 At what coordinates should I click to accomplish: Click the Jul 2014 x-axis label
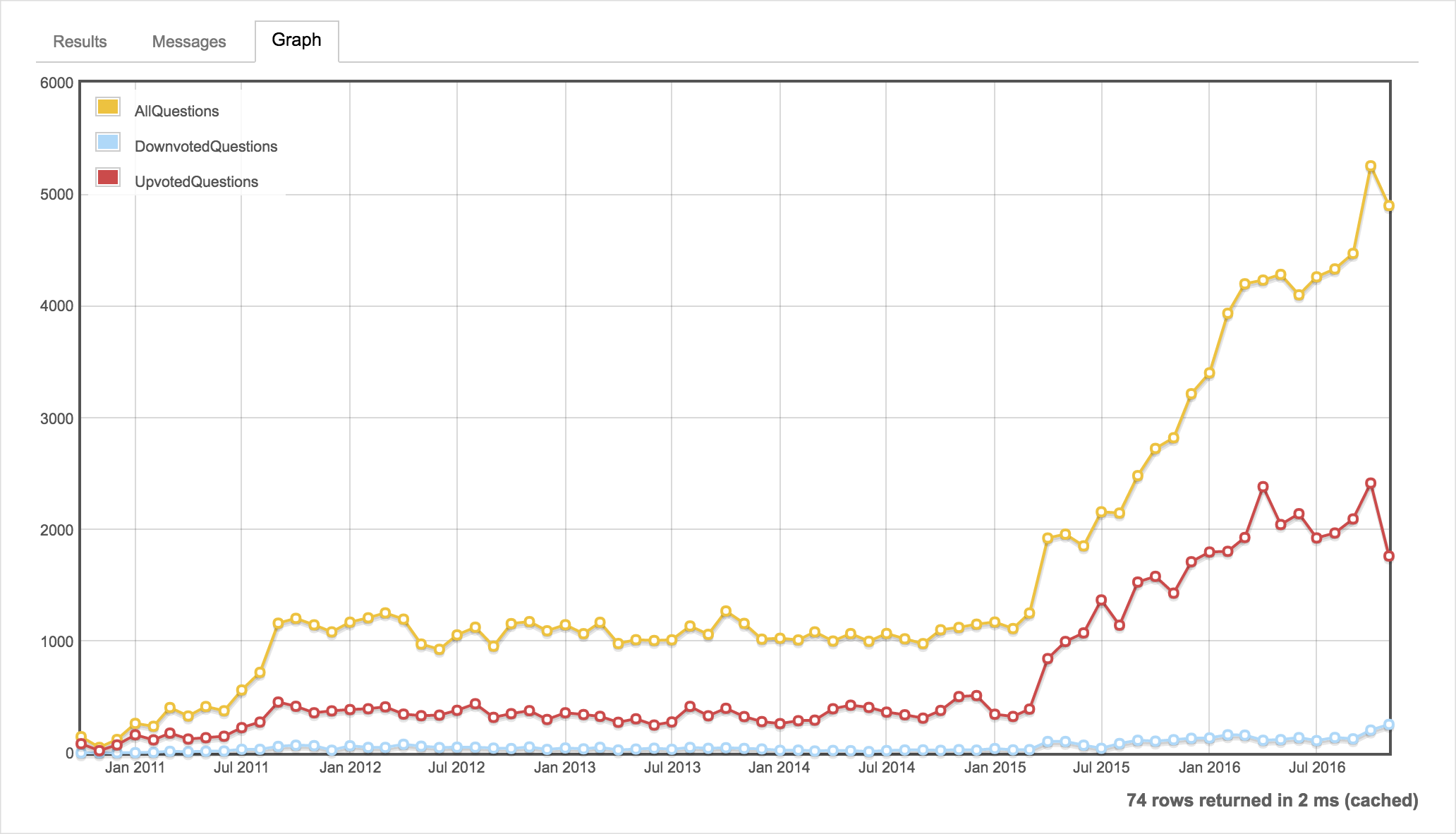[887, 768]
